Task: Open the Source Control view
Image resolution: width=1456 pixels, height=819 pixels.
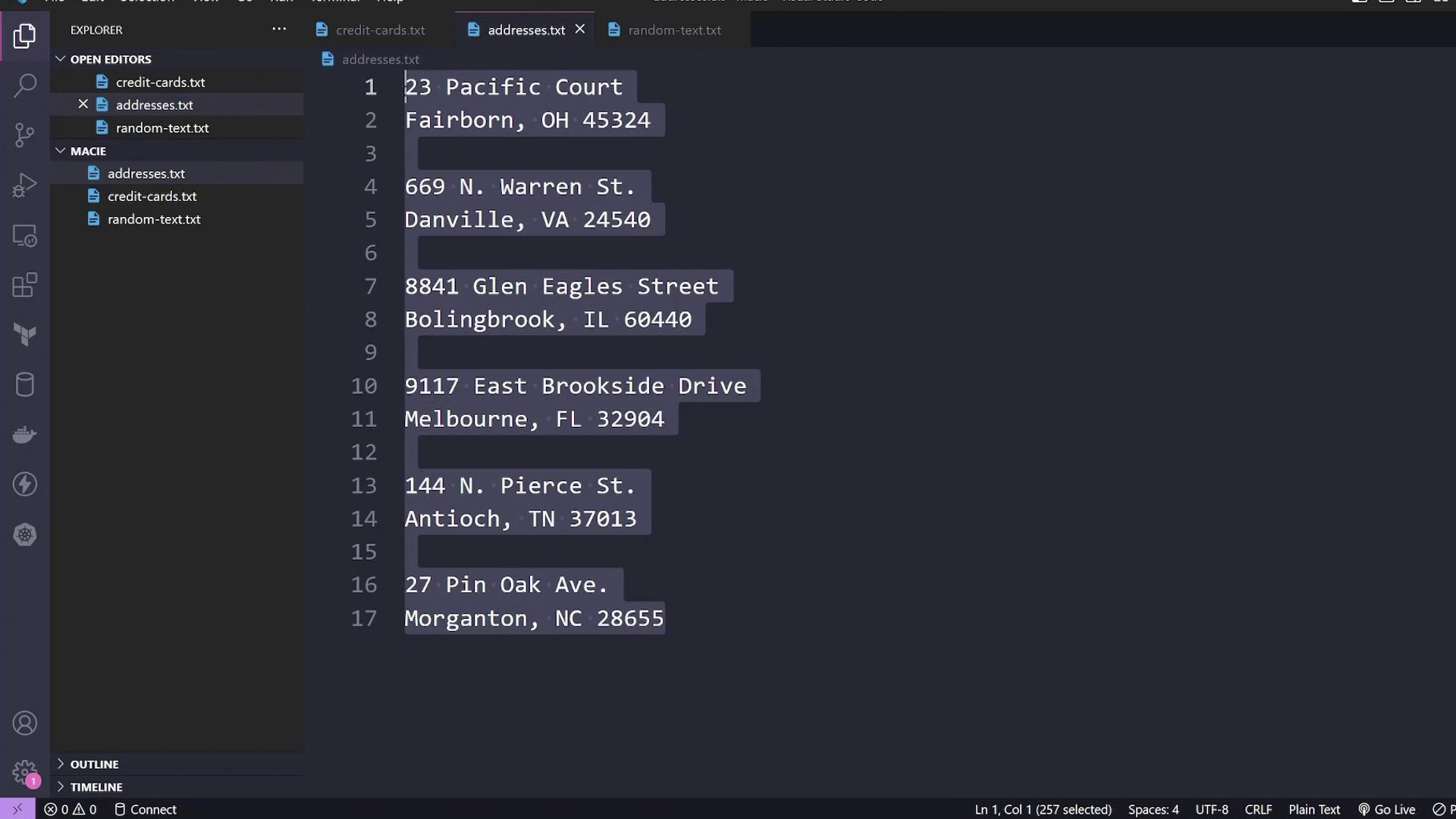Action: (x=24, y=136)
